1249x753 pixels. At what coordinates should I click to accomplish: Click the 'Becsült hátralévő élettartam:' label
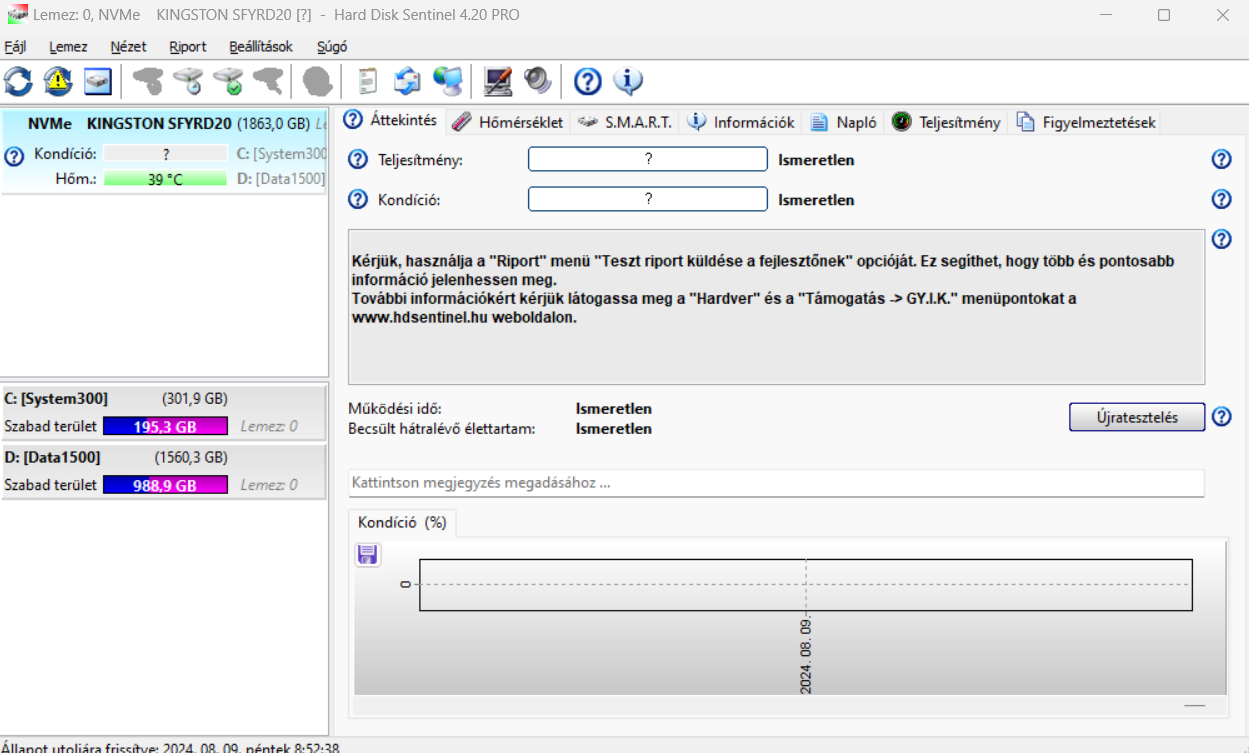(442, 429)
